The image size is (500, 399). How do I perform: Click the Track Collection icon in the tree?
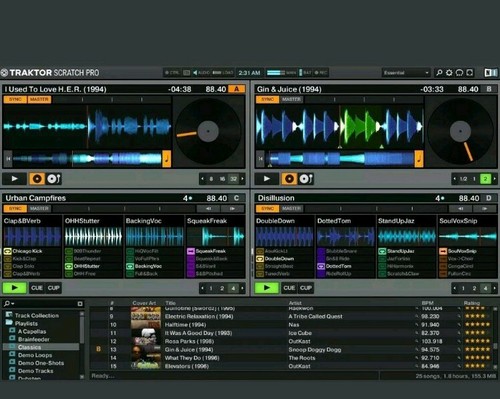9,315
